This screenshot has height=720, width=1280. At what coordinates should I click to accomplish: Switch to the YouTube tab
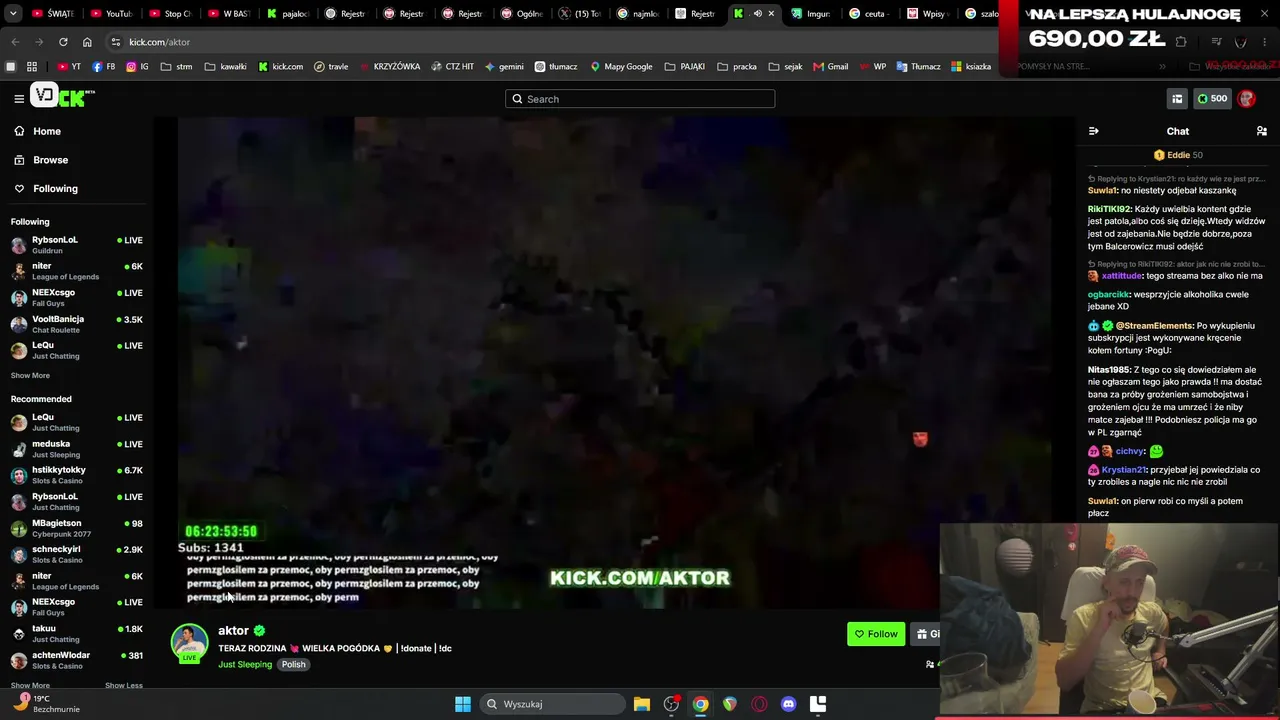110,14
